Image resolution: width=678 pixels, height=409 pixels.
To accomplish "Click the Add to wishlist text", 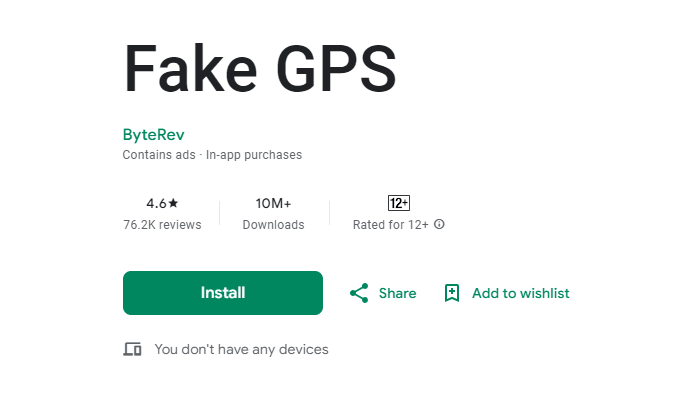I will coord(520,293).
